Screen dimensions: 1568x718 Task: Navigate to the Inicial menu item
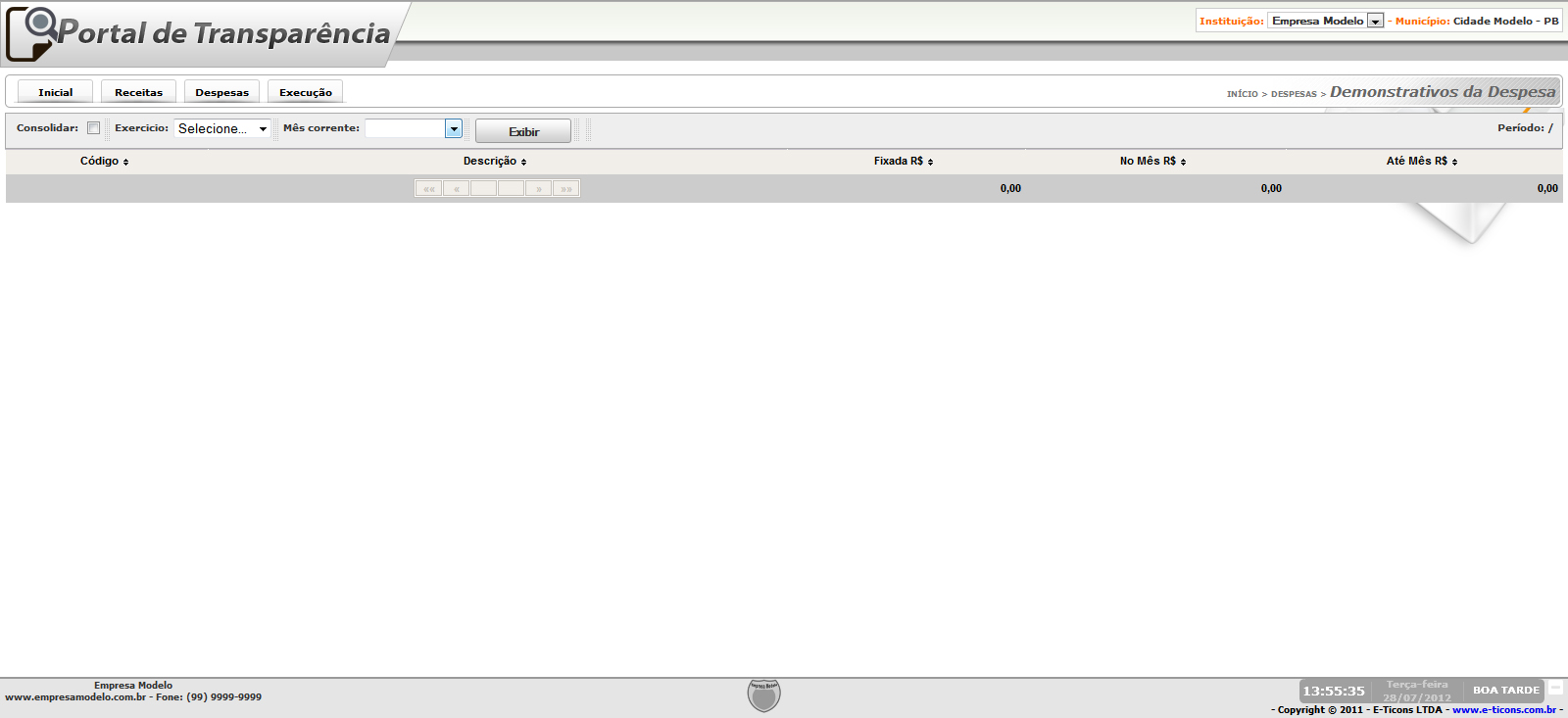click(x=56, y=92)
